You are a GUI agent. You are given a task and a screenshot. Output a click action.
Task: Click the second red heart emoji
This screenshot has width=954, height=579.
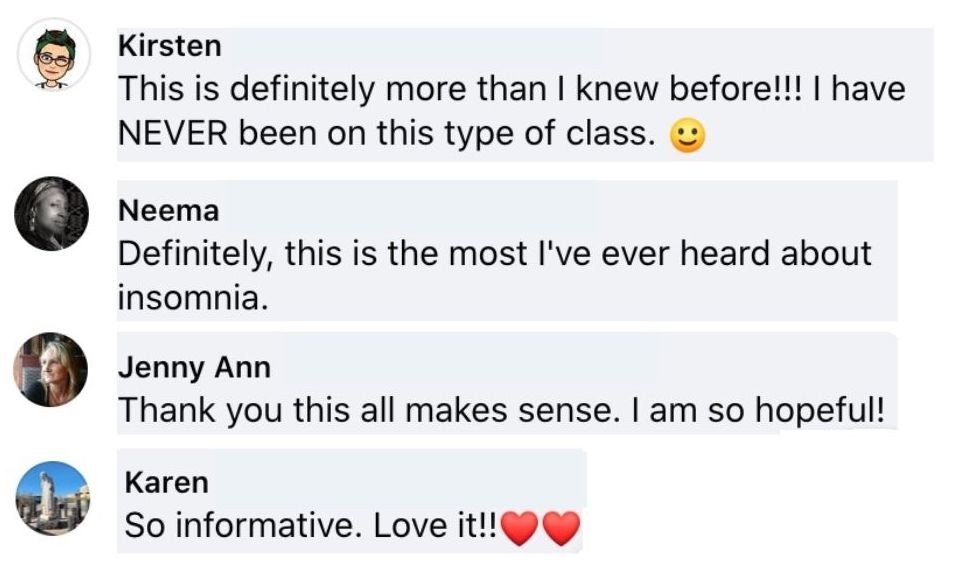click(561, 528)
